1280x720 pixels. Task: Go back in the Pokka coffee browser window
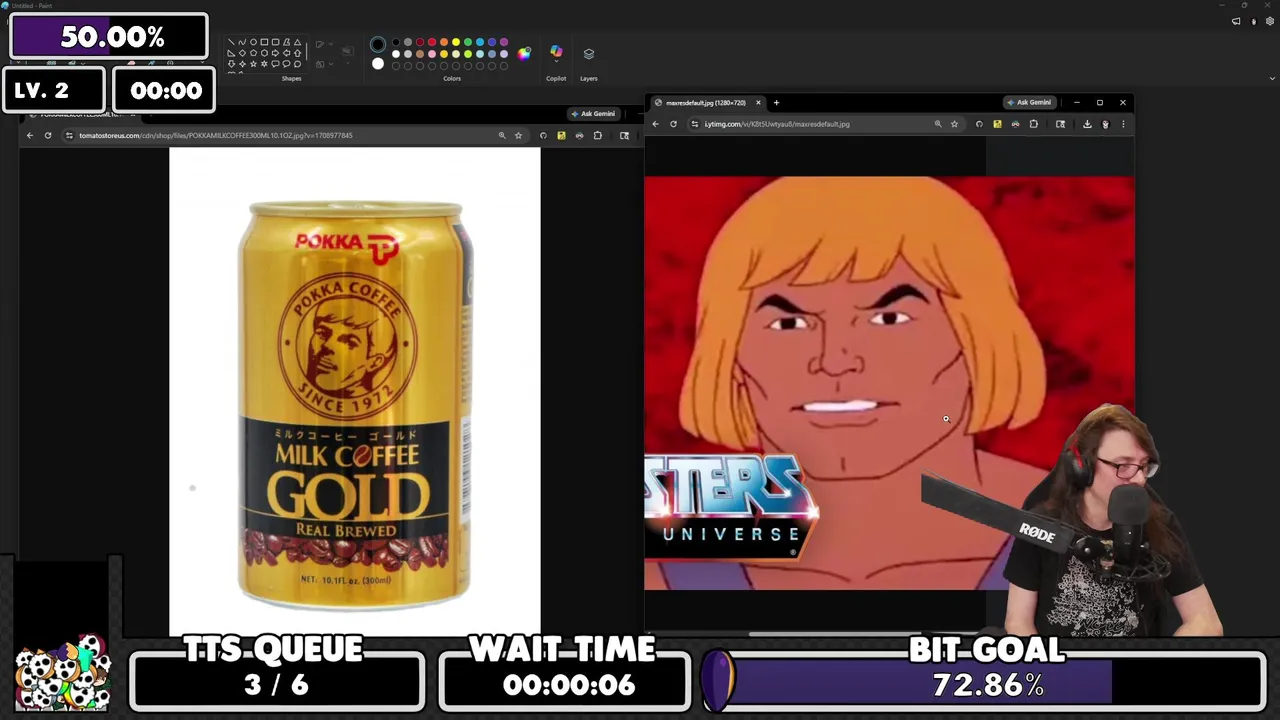point(30,135)
